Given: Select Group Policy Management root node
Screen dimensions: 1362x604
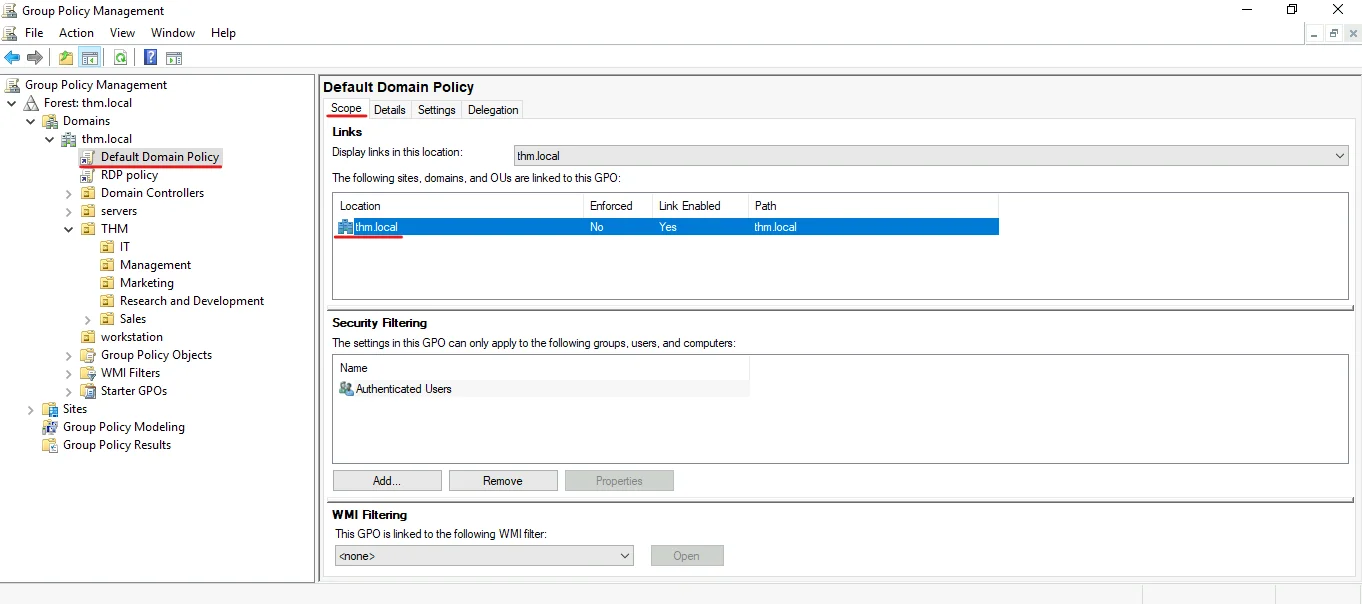Looking at the screenshot, I should 96,85.
